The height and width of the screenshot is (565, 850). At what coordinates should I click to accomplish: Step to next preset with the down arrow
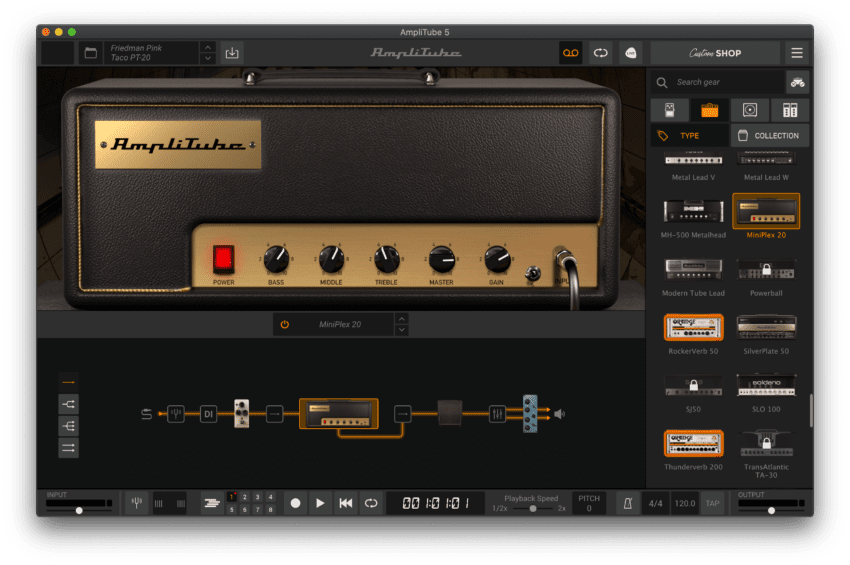pos(208,59)
